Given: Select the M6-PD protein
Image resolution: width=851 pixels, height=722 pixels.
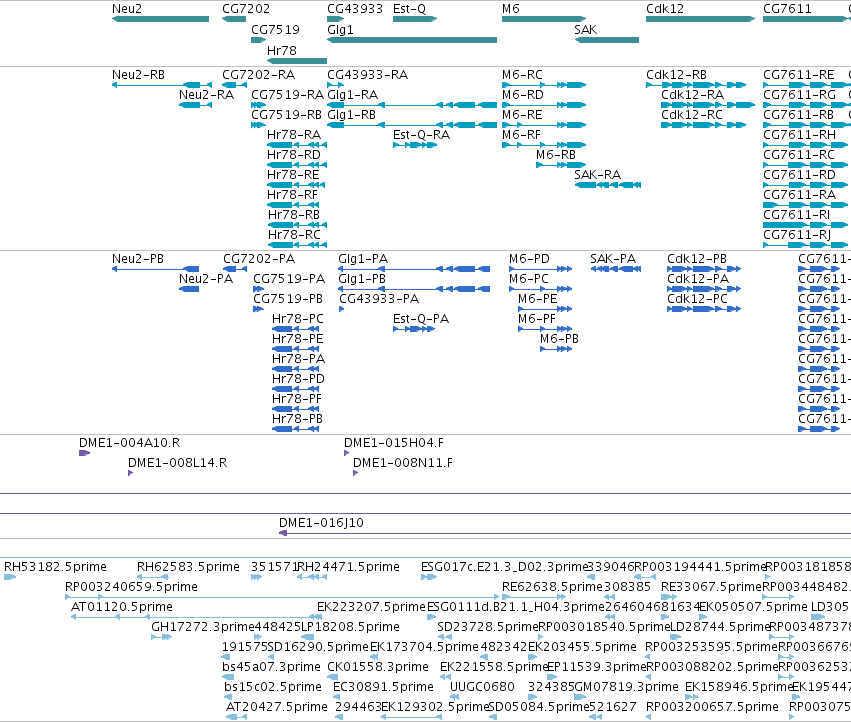Looking at the screenshot, I should 541,269.
